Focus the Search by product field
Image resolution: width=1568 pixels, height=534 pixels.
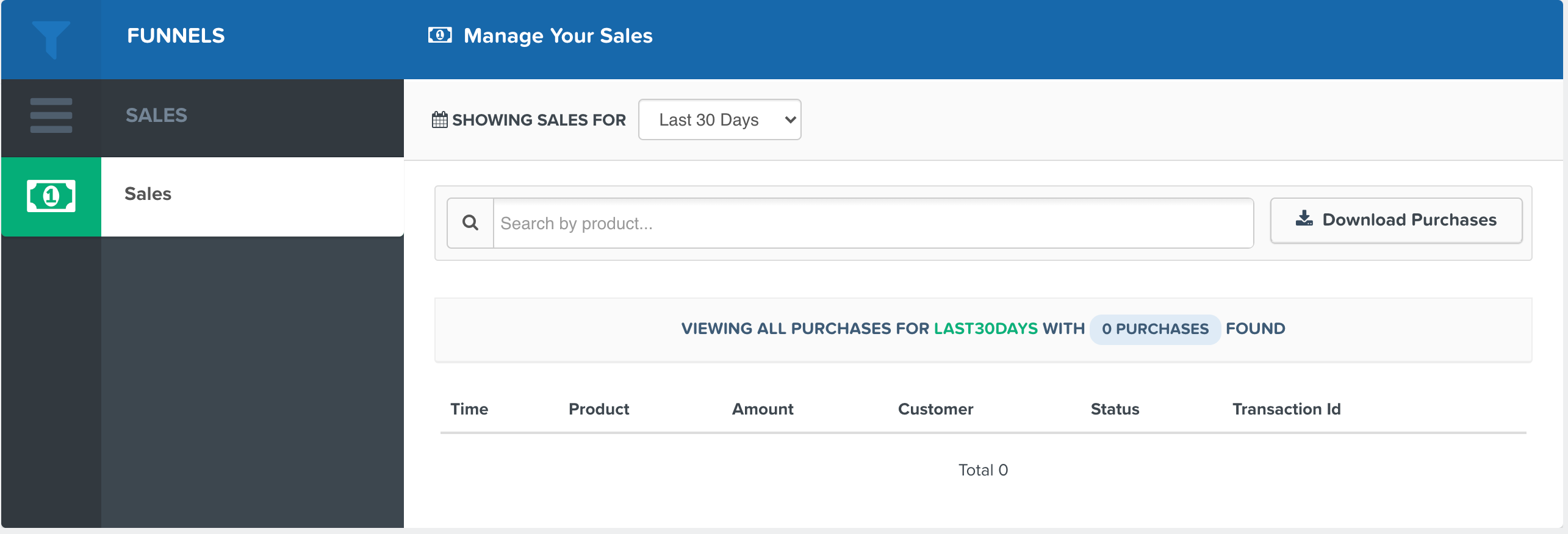(873, 223)
